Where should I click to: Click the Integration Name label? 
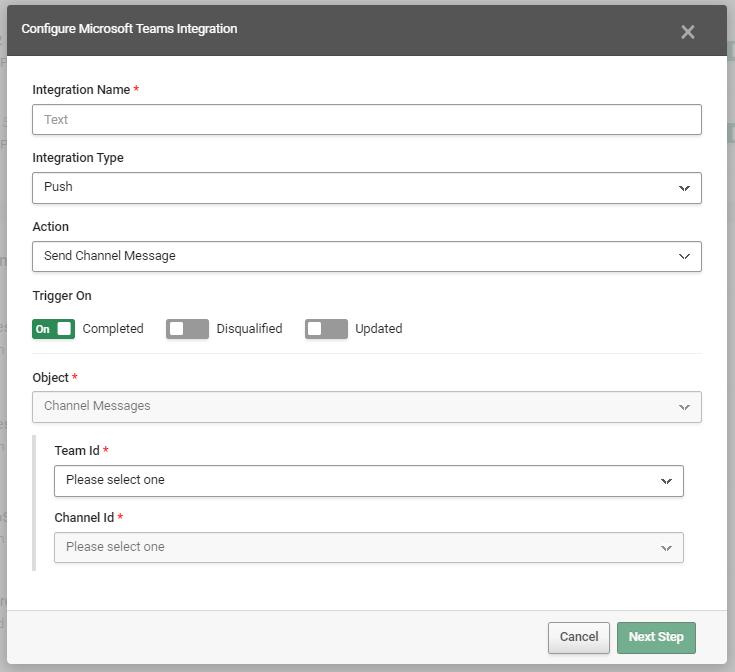point(81,90)
